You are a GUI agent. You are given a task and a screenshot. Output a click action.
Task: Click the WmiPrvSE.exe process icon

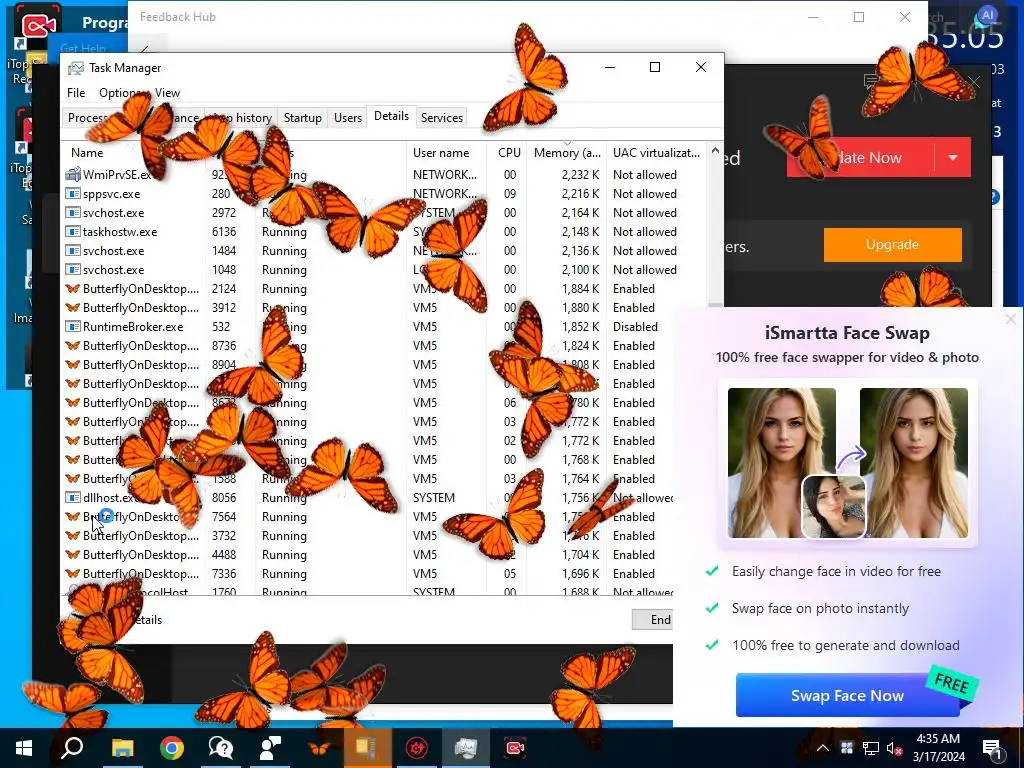point(72,175)
